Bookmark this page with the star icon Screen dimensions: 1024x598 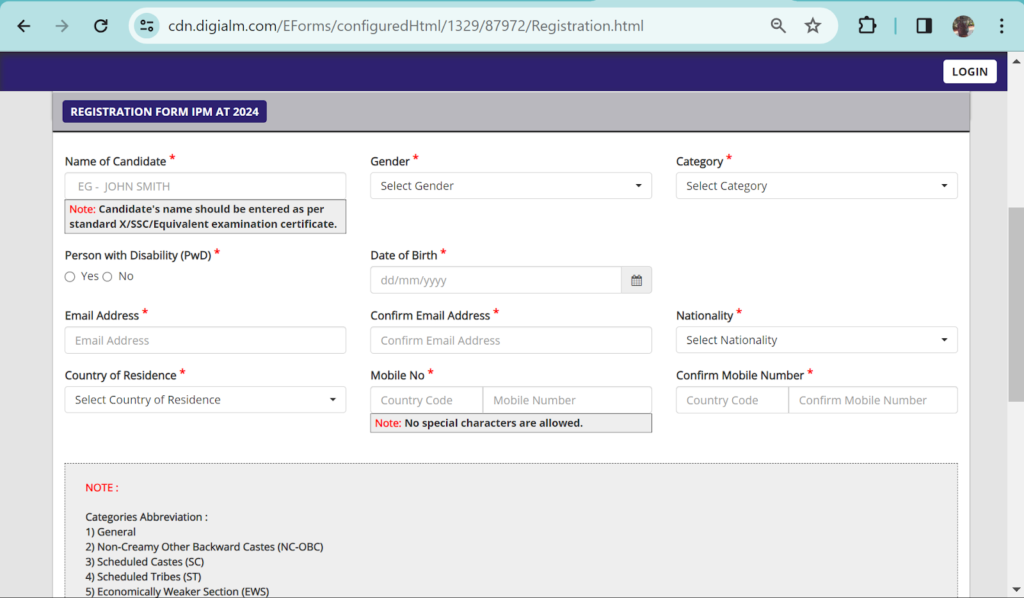point(812,26)
